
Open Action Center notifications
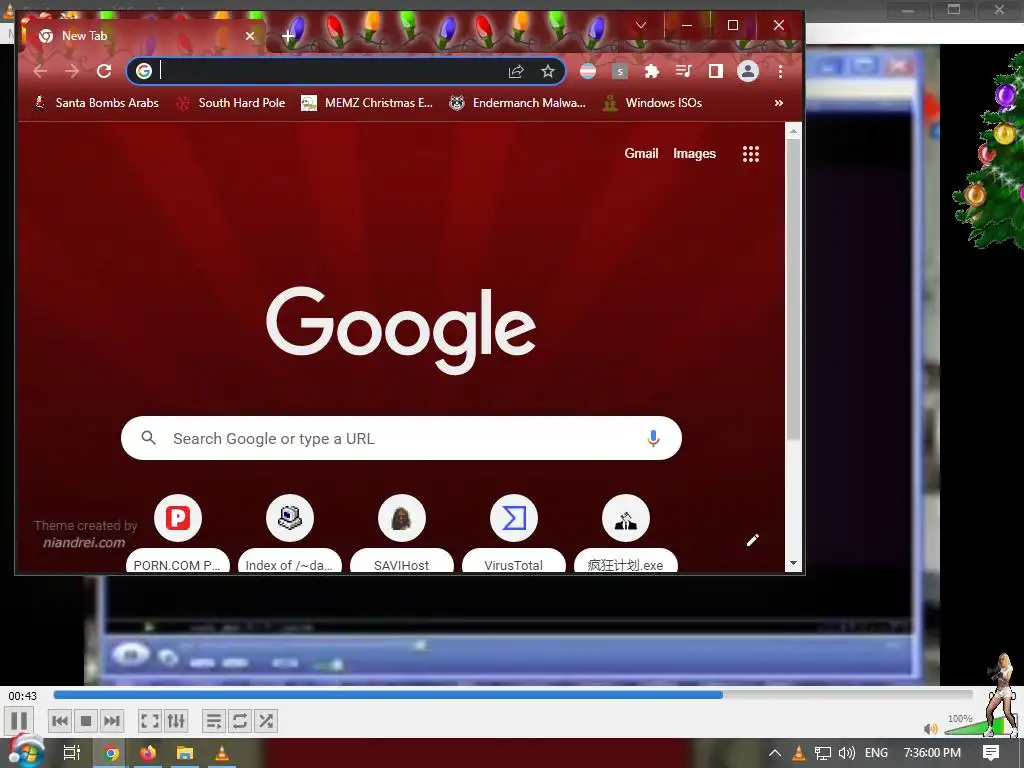click(991, 753)
